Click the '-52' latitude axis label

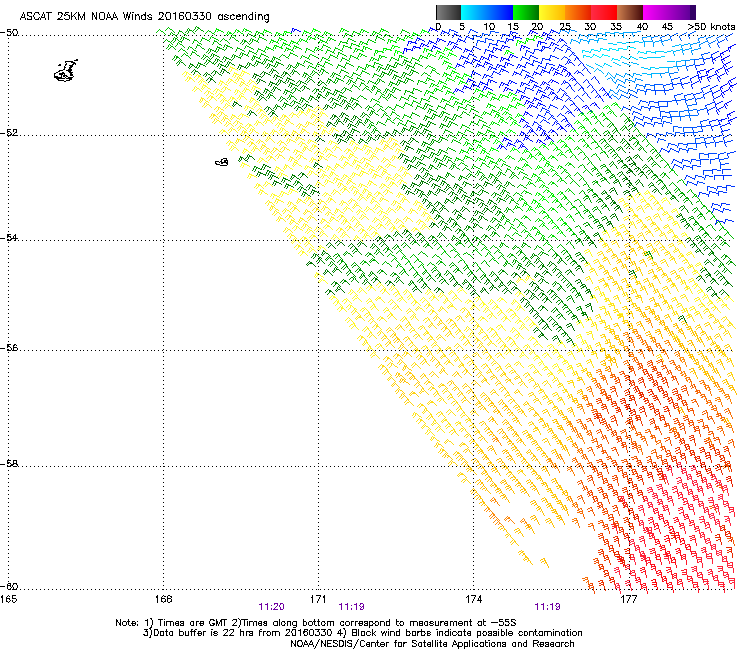[x=9, y=133]
